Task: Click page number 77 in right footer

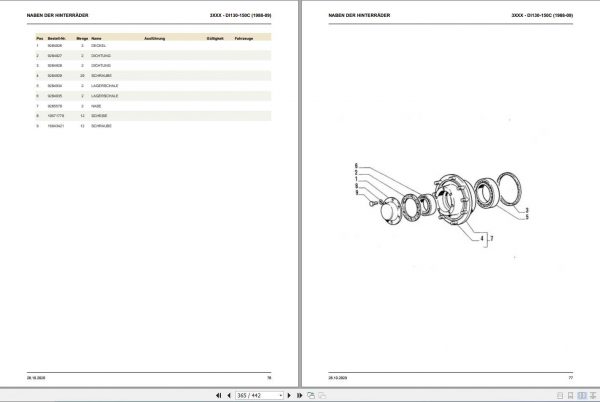Action: tap(571, 378)
